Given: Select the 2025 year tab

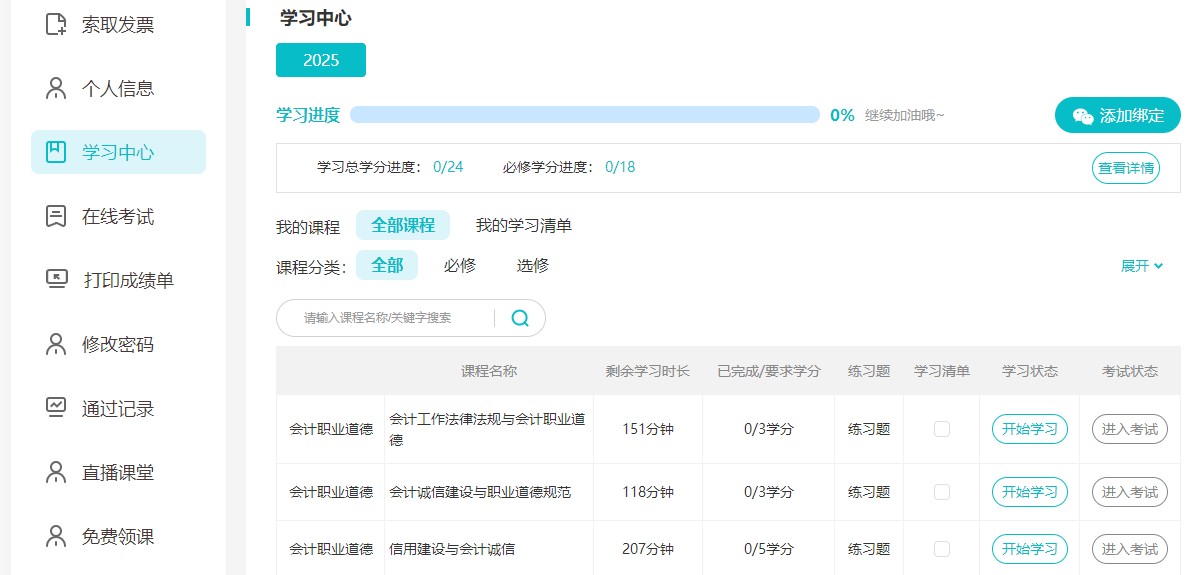Looking at the screenshot, I should click(321, 60).
